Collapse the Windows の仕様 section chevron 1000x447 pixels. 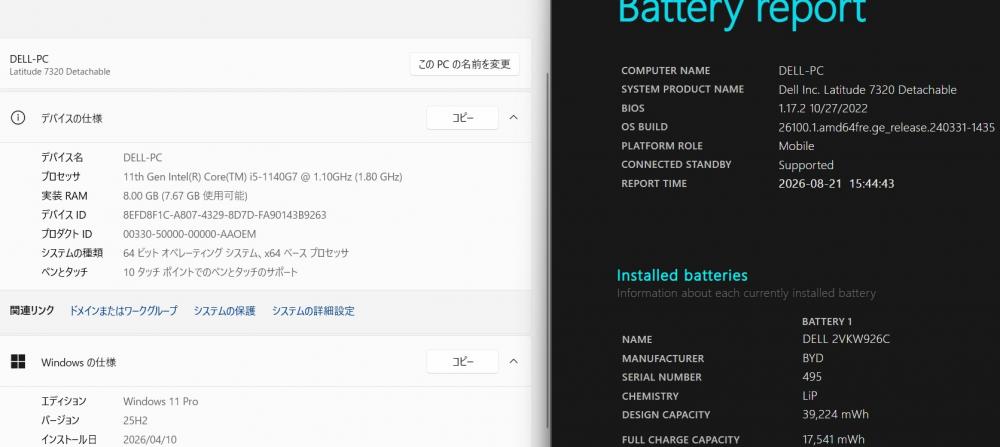[x=513, y=362]
